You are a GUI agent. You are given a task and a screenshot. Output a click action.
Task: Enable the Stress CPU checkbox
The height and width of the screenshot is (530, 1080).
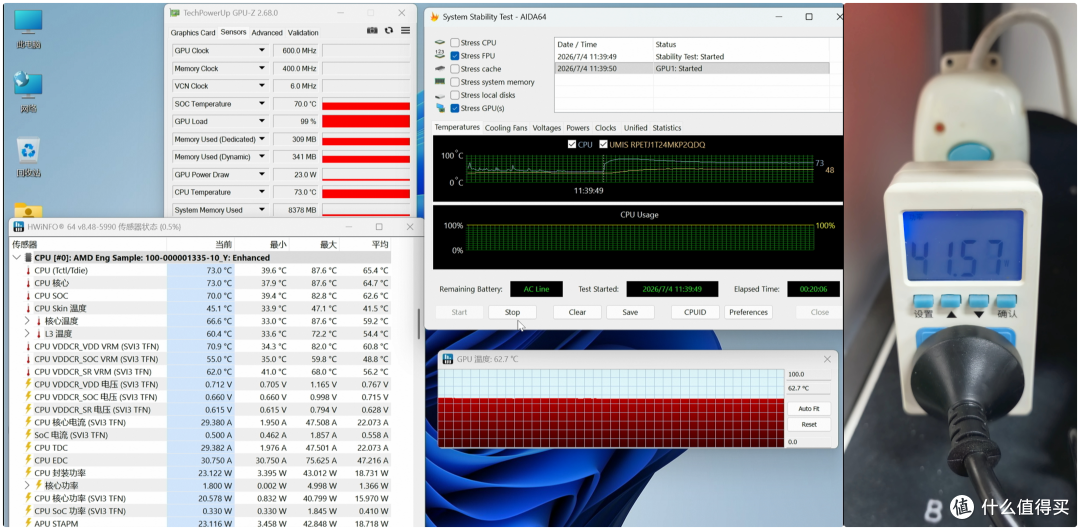coord(455,43)
